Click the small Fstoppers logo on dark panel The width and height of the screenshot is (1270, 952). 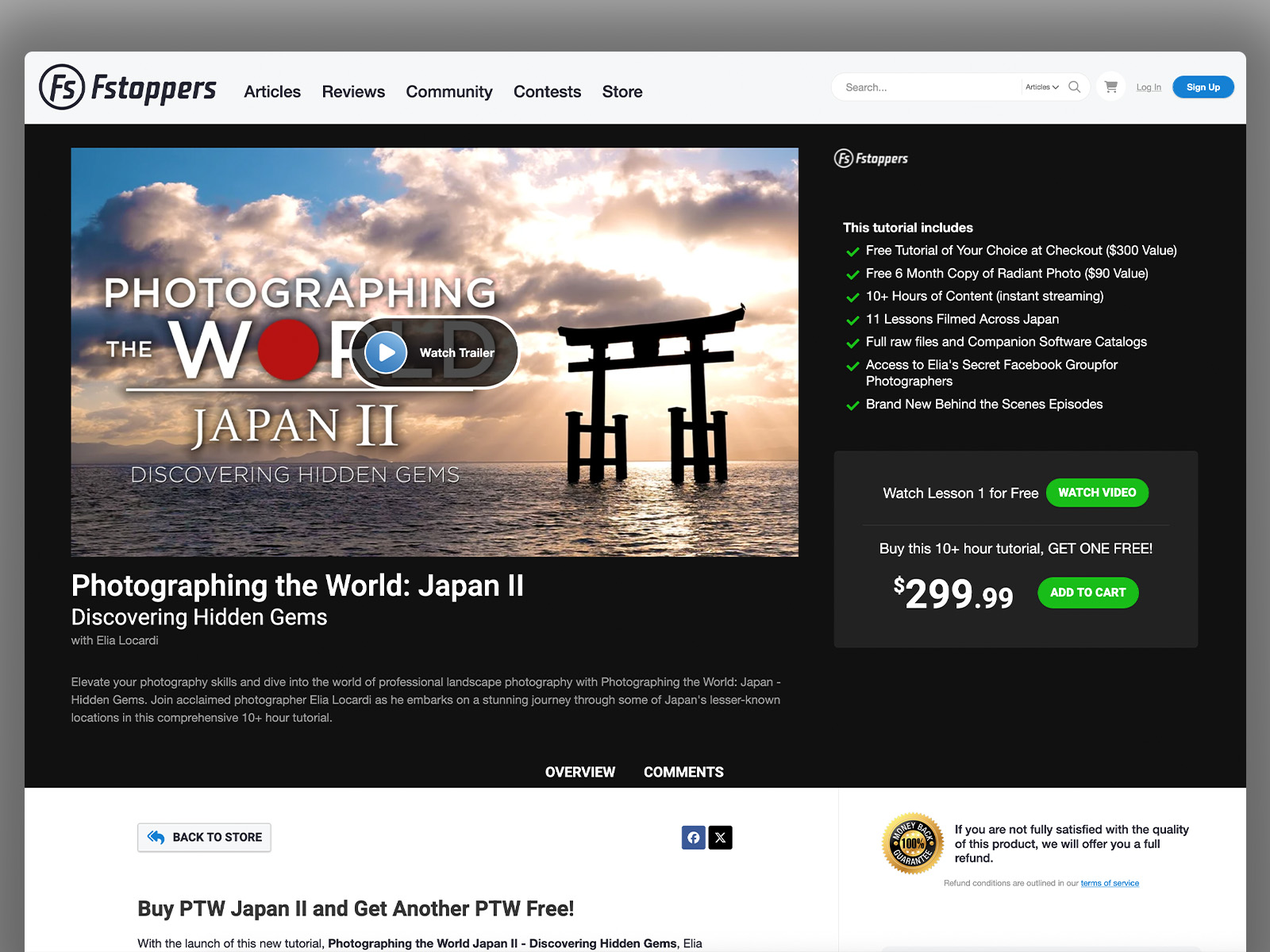[x=871, y=159]
